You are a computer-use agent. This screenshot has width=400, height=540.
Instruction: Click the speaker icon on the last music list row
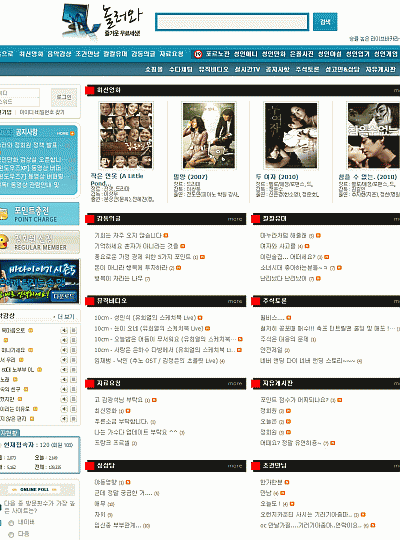(64, 419)
